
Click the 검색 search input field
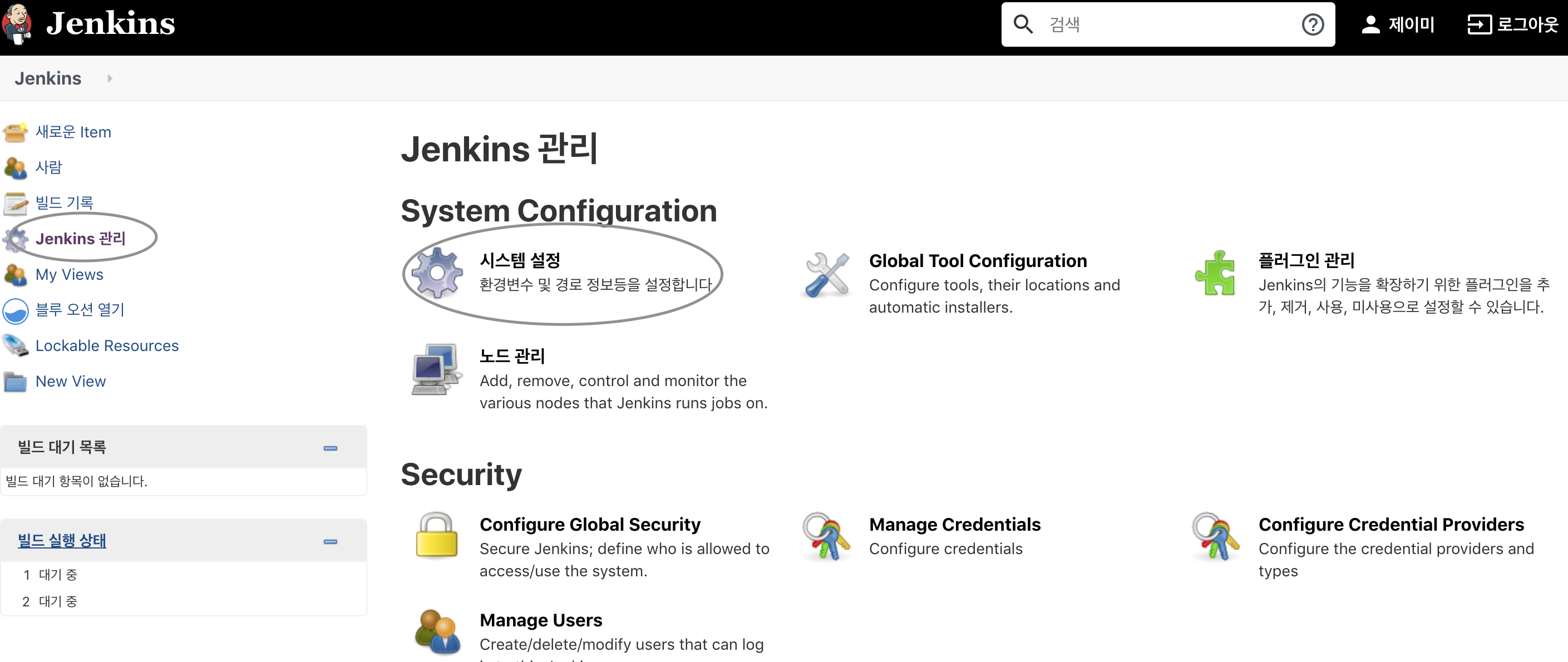[x=1168, y=25]
